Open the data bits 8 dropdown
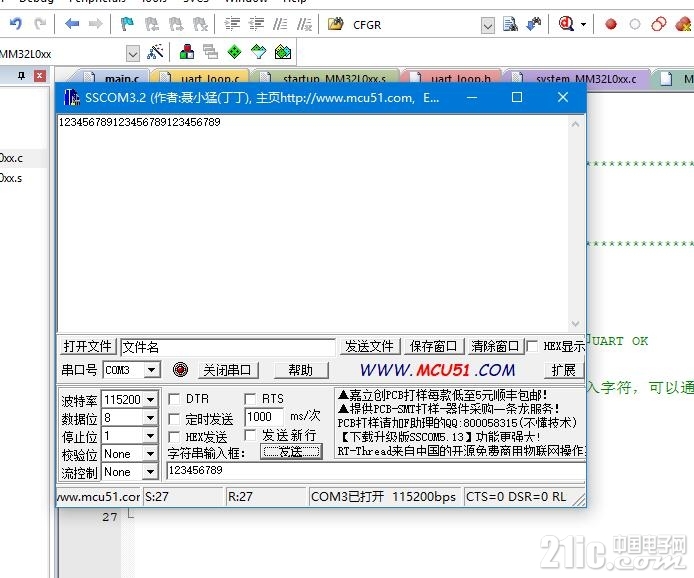The height and width of the screenshot is (578, 694). point(150,418)
